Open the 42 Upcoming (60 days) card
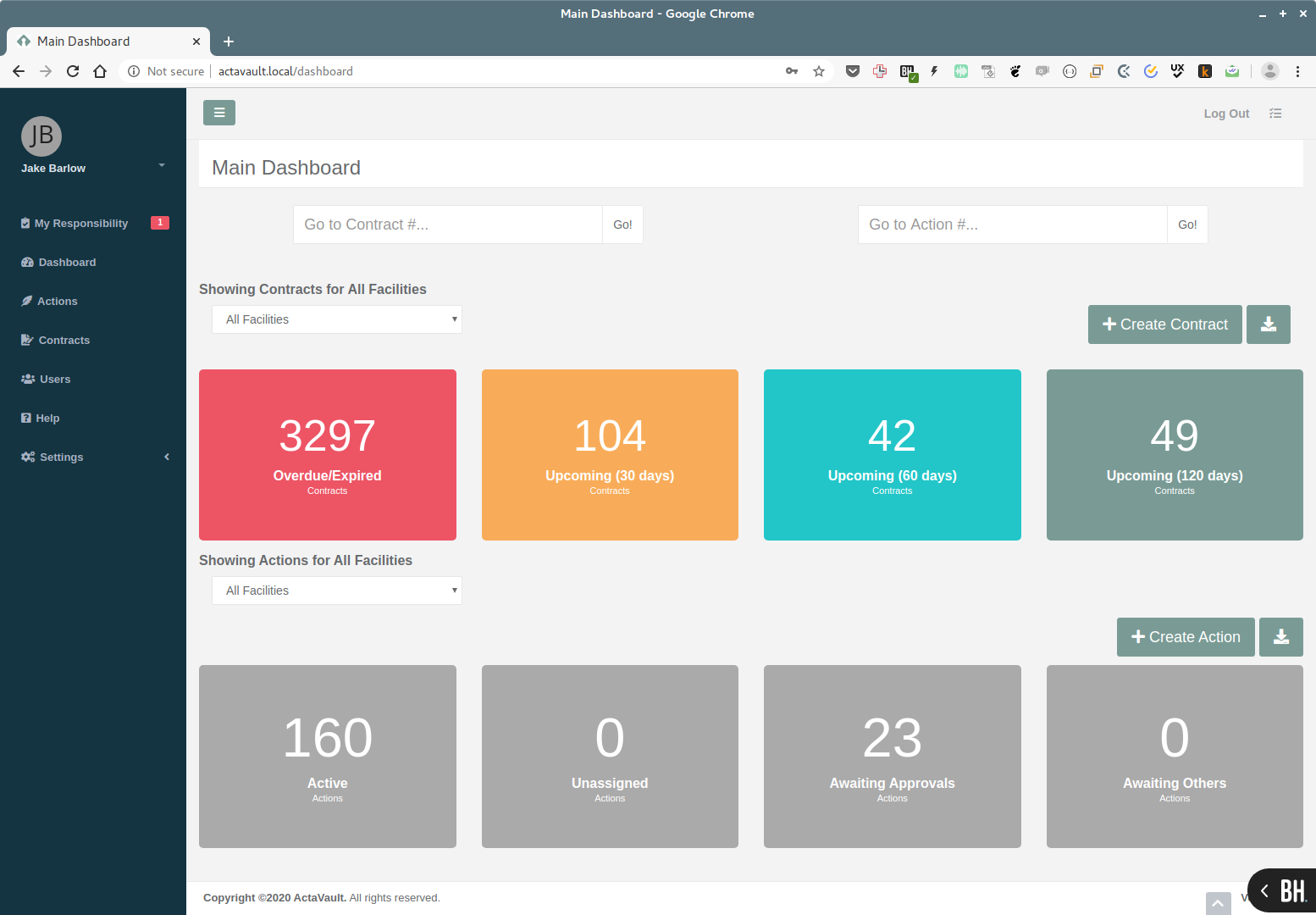The image size is (1316, 915). [893, 455]
